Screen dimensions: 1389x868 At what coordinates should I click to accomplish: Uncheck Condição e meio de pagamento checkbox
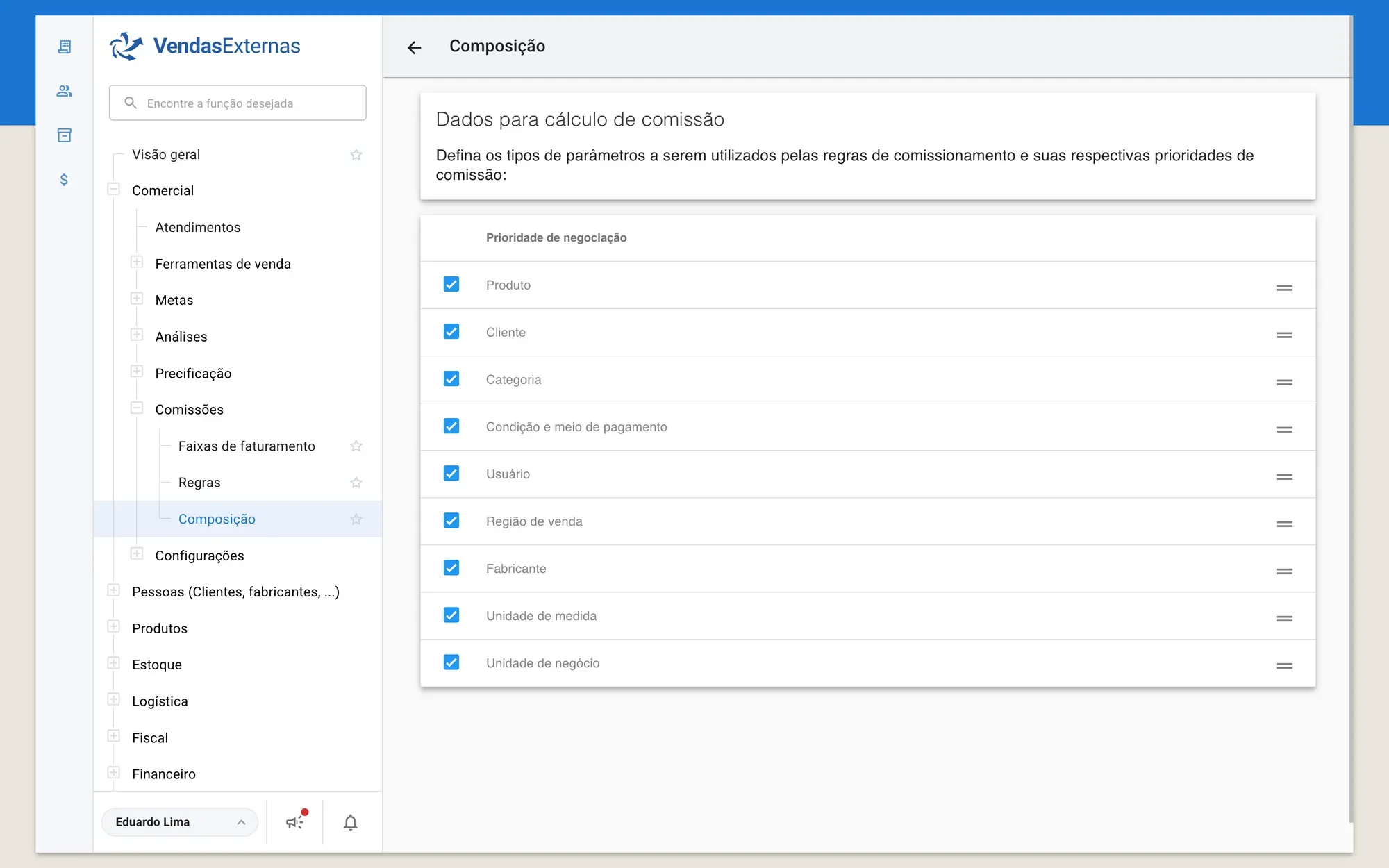451,426
